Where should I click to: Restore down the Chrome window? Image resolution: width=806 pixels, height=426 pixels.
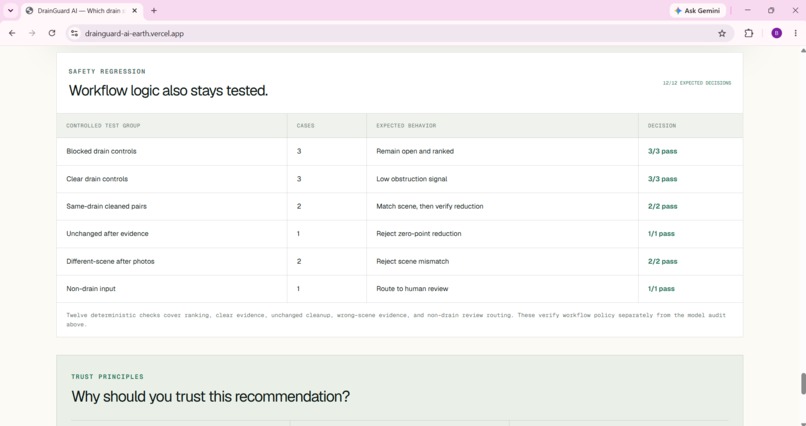click(771, 11)
